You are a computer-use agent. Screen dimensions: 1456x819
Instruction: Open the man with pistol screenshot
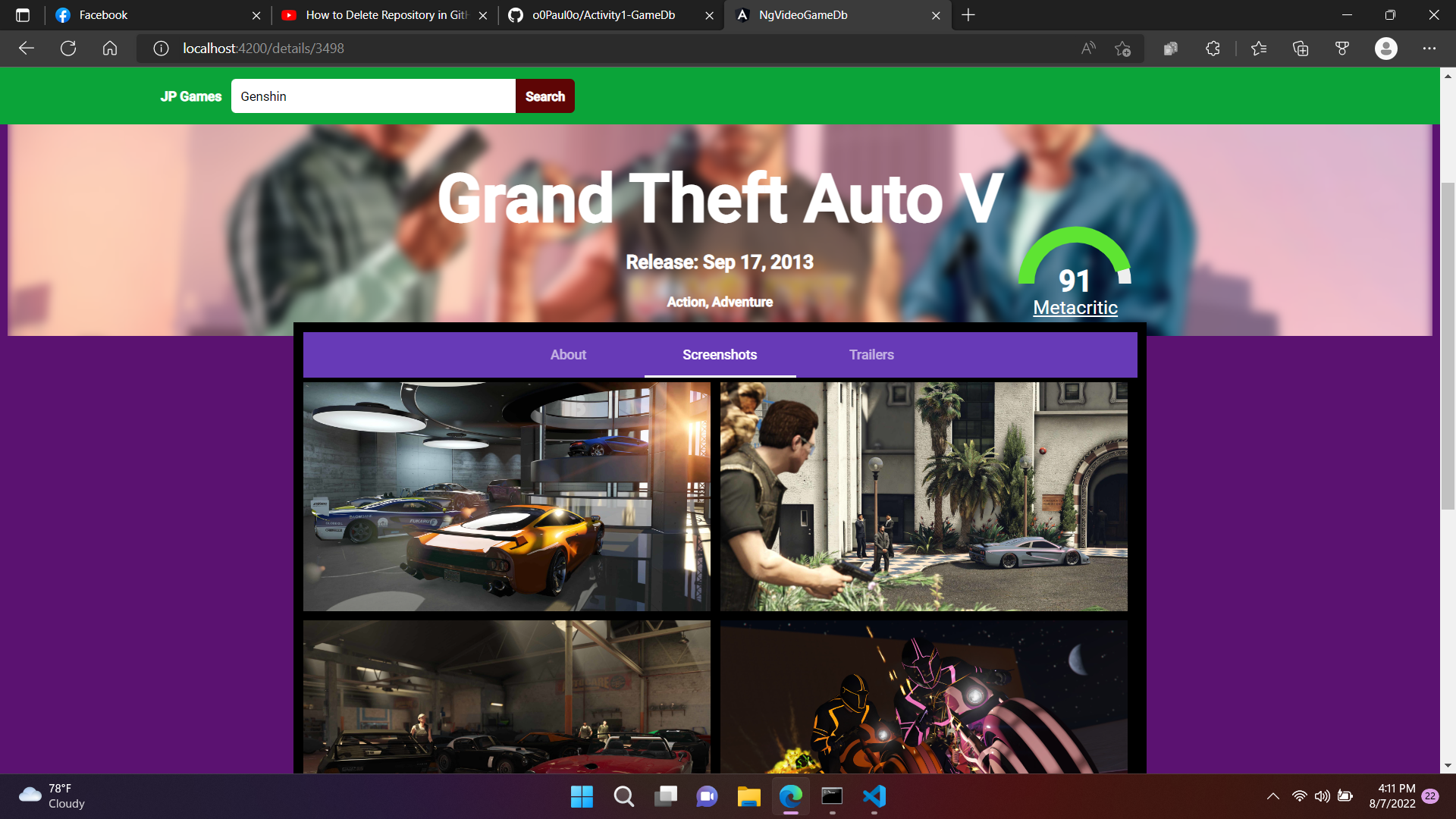924,497
